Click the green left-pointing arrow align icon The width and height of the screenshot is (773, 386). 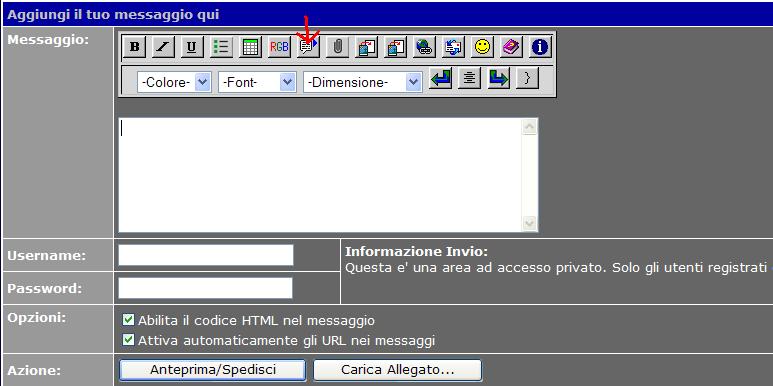440,79
